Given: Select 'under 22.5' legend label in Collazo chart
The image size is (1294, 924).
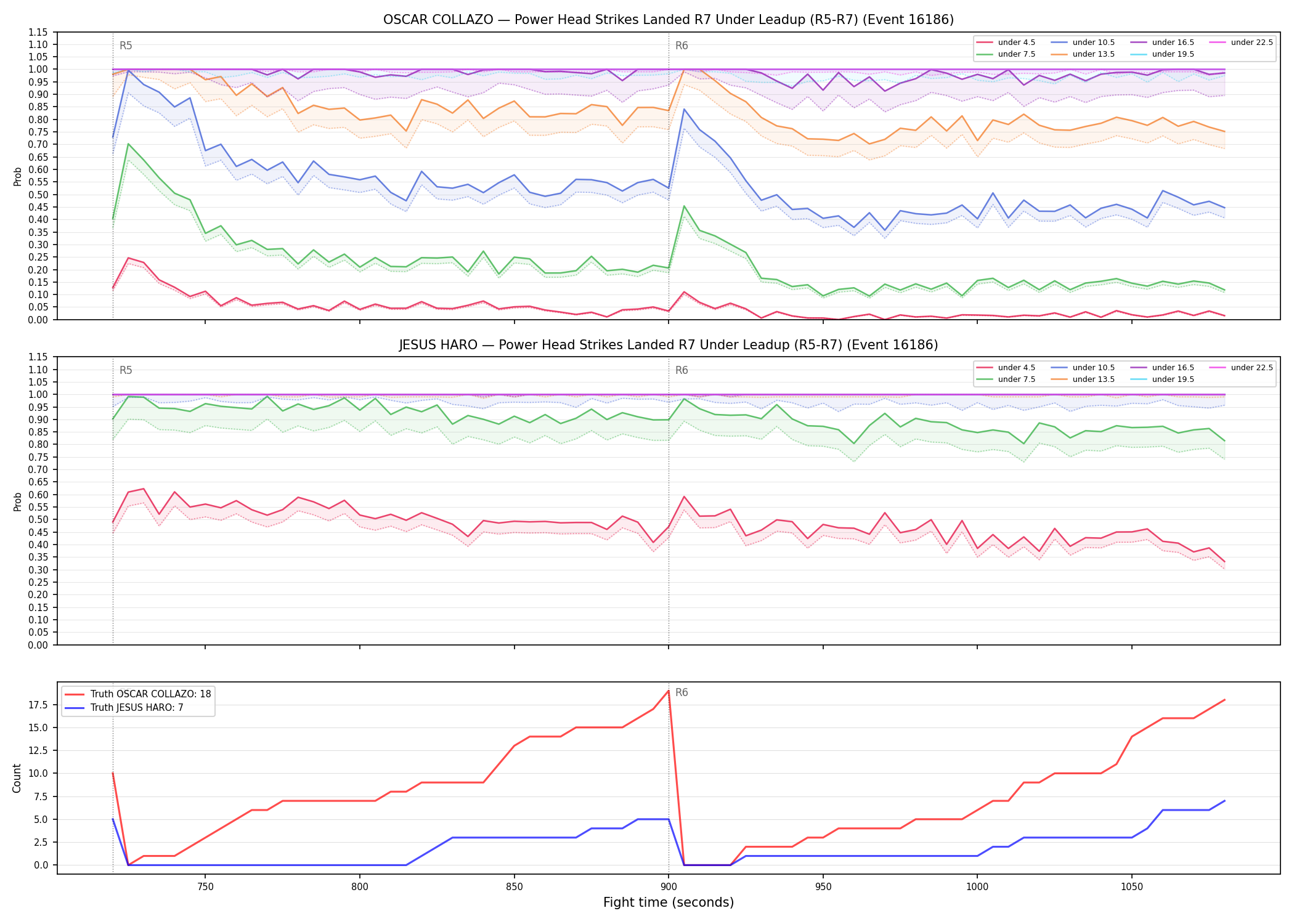Looking at the screenshot, I should coord(1252,43).
